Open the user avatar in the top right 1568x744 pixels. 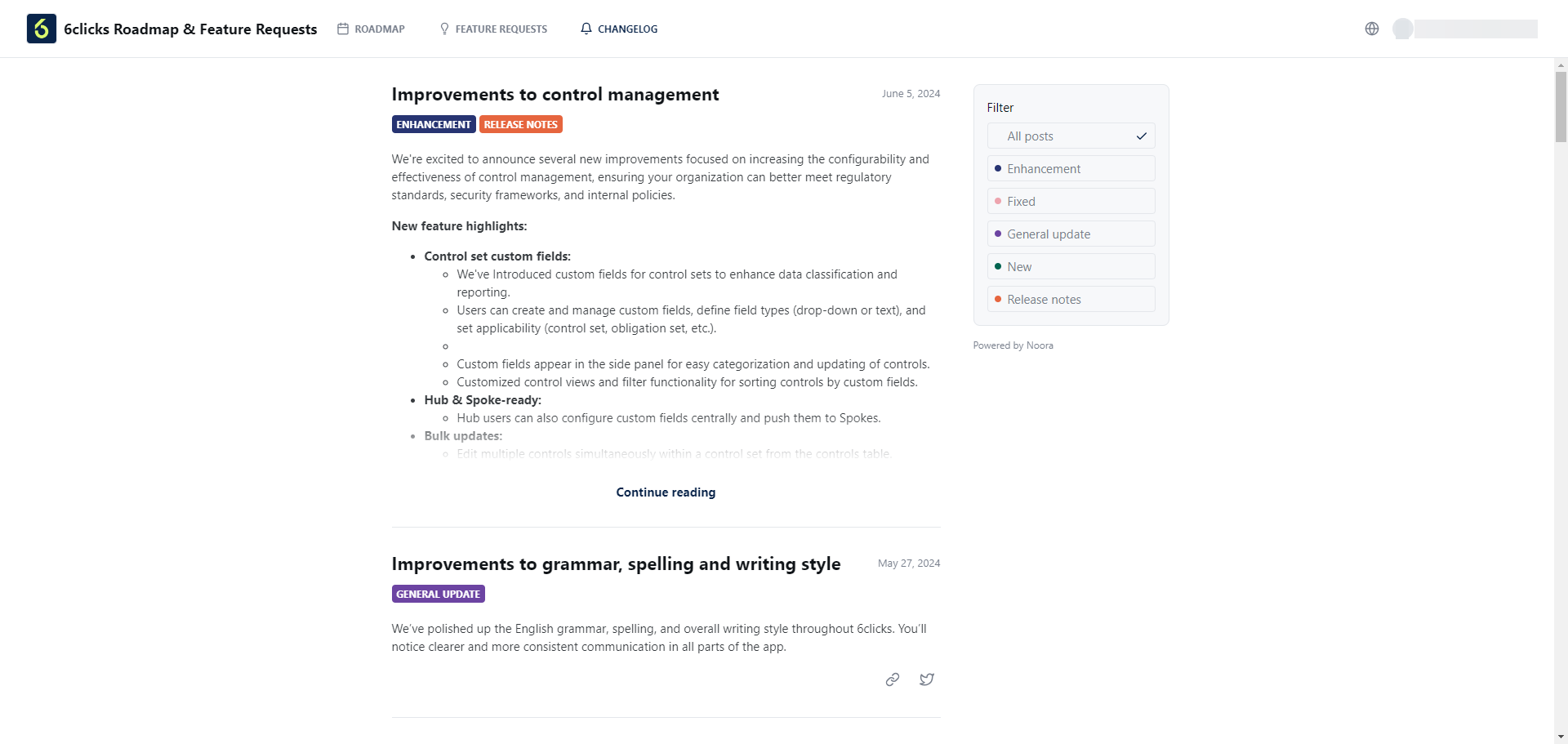click(x=1402, y=29)
